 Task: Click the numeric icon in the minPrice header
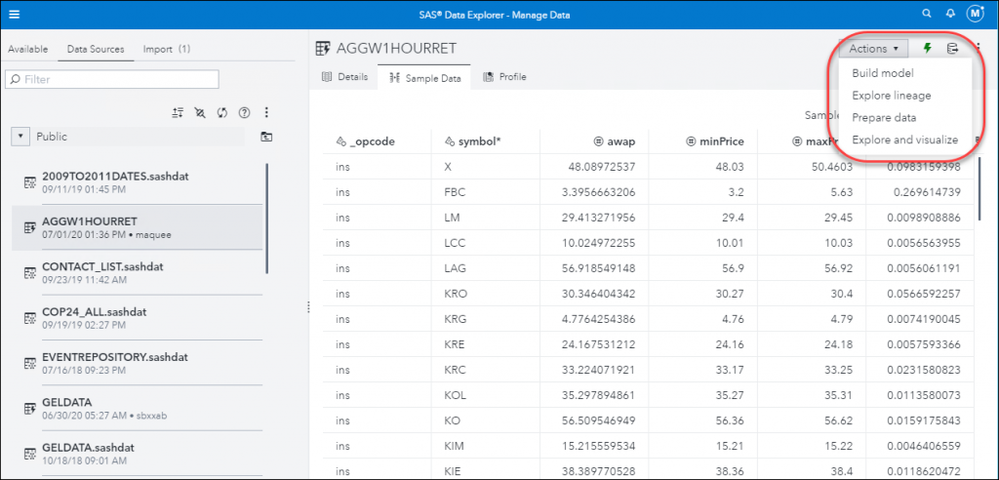(x=691, y=142)
